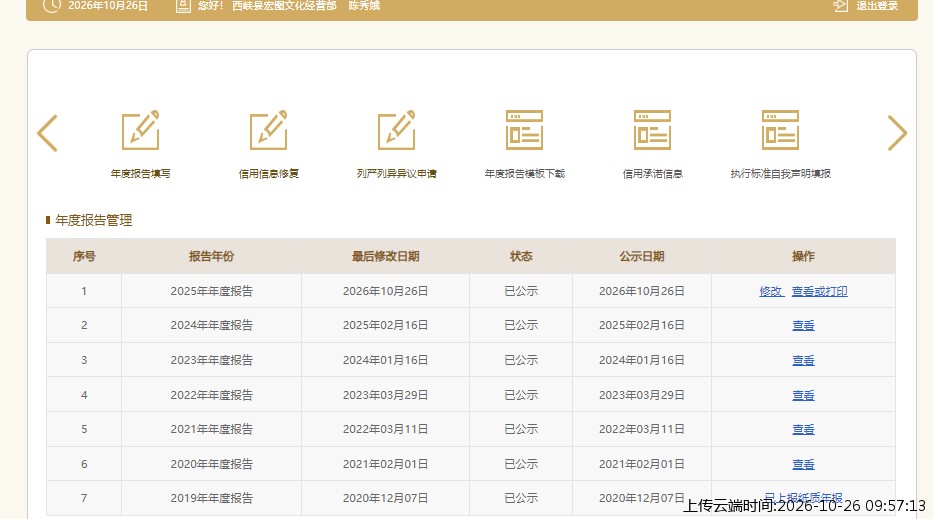Click the 状态 column header
Image resolution: width=933 pixels, height=519 pixels.
pos(521,257)
